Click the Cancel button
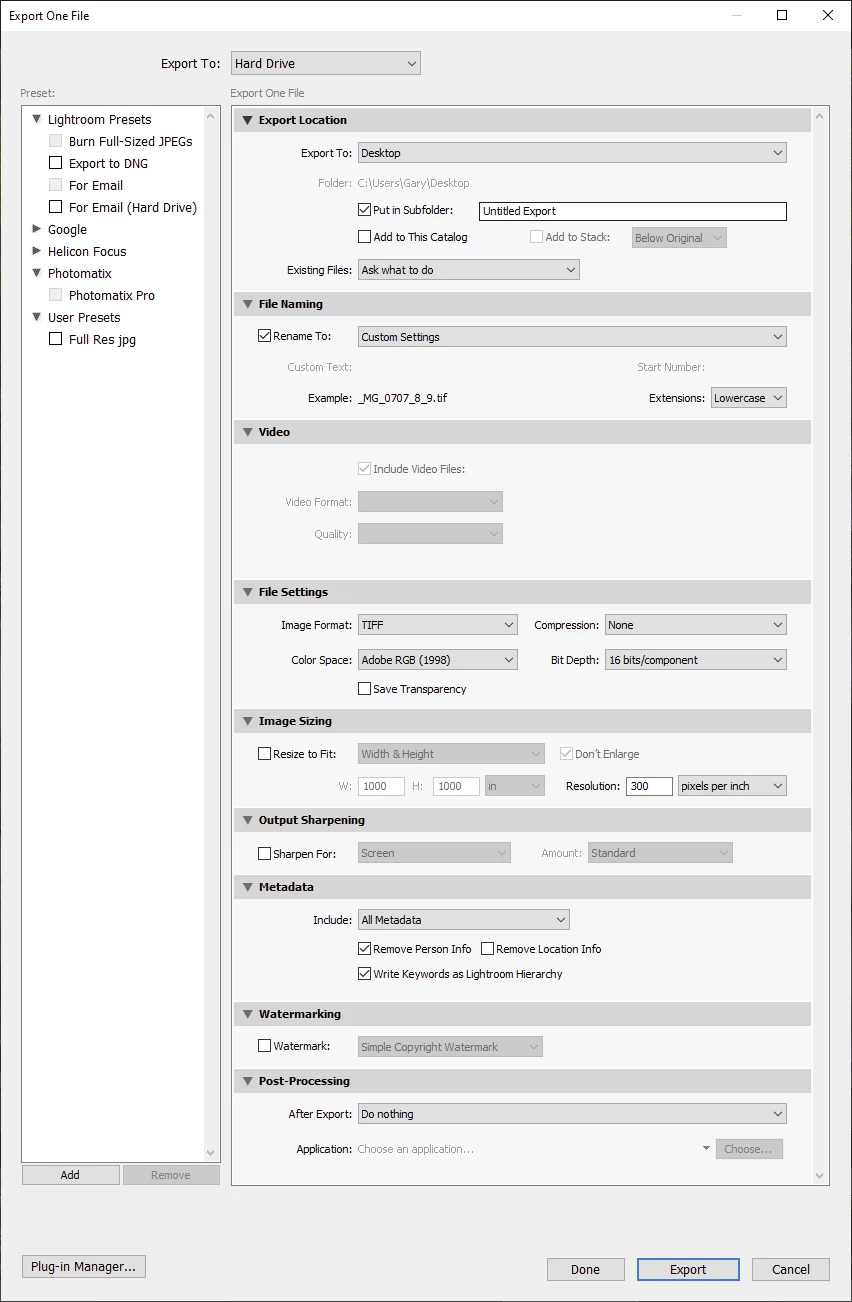 point(791,1269)
